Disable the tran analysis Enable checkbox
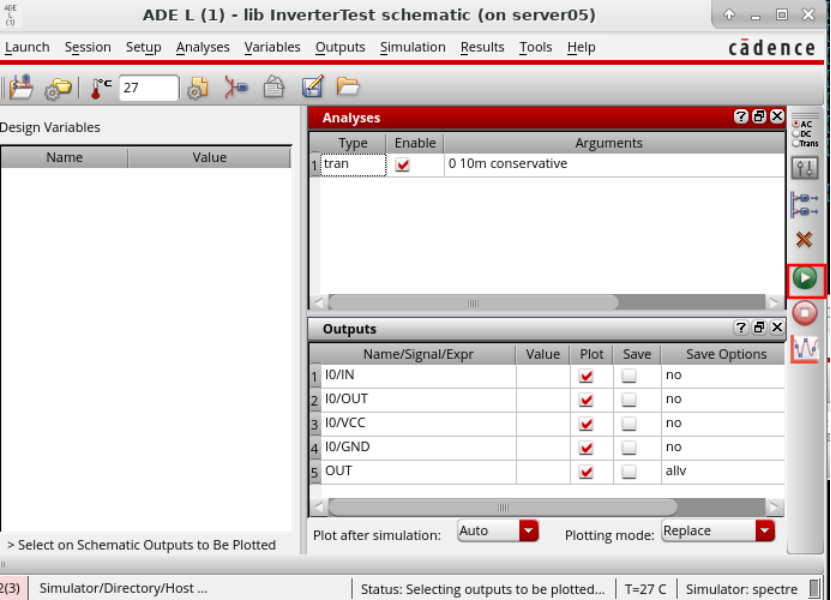Screen dimensions: 831x600 click(402, 165)
